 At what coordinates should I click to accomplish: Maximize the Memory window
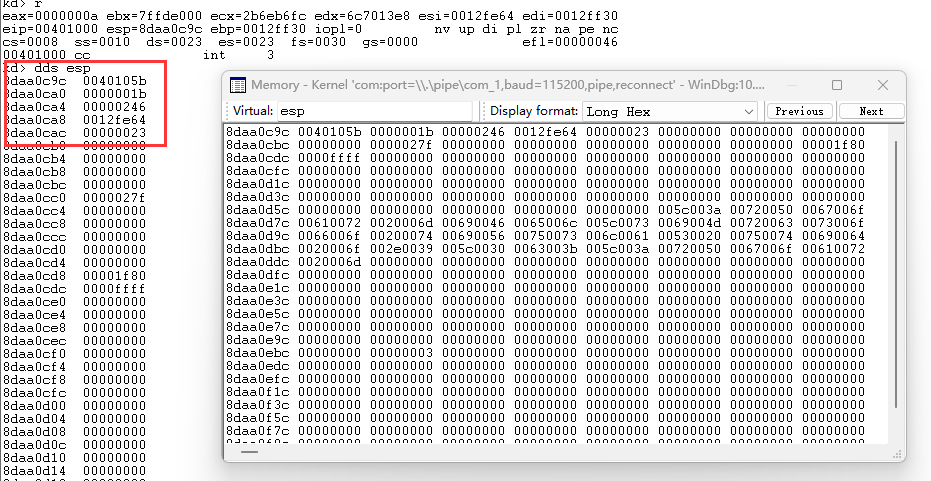tap(837, 86)
